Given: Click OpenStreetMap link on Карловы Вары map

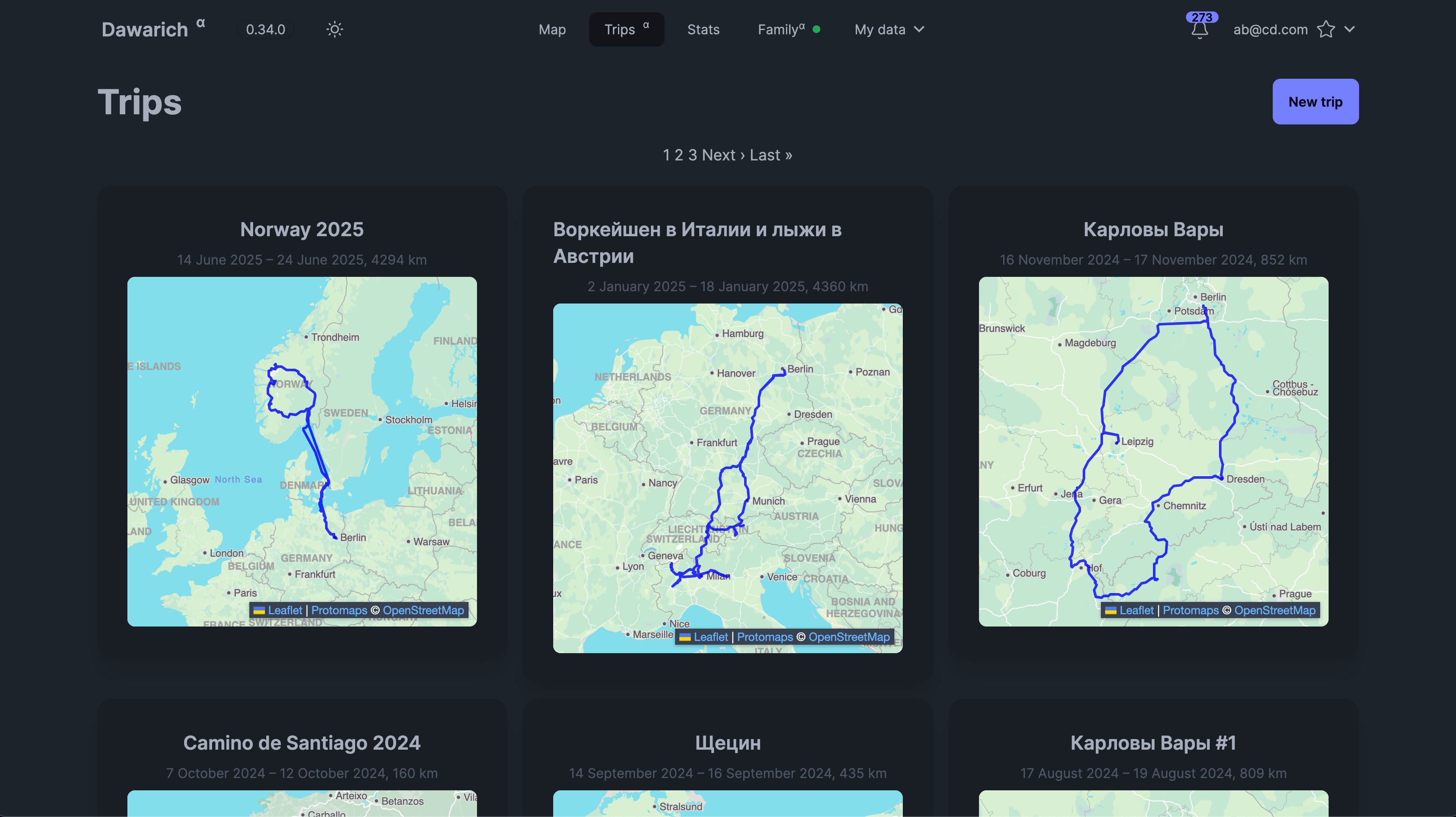Looking at the screenshot, I should [x=1274, y=610].
